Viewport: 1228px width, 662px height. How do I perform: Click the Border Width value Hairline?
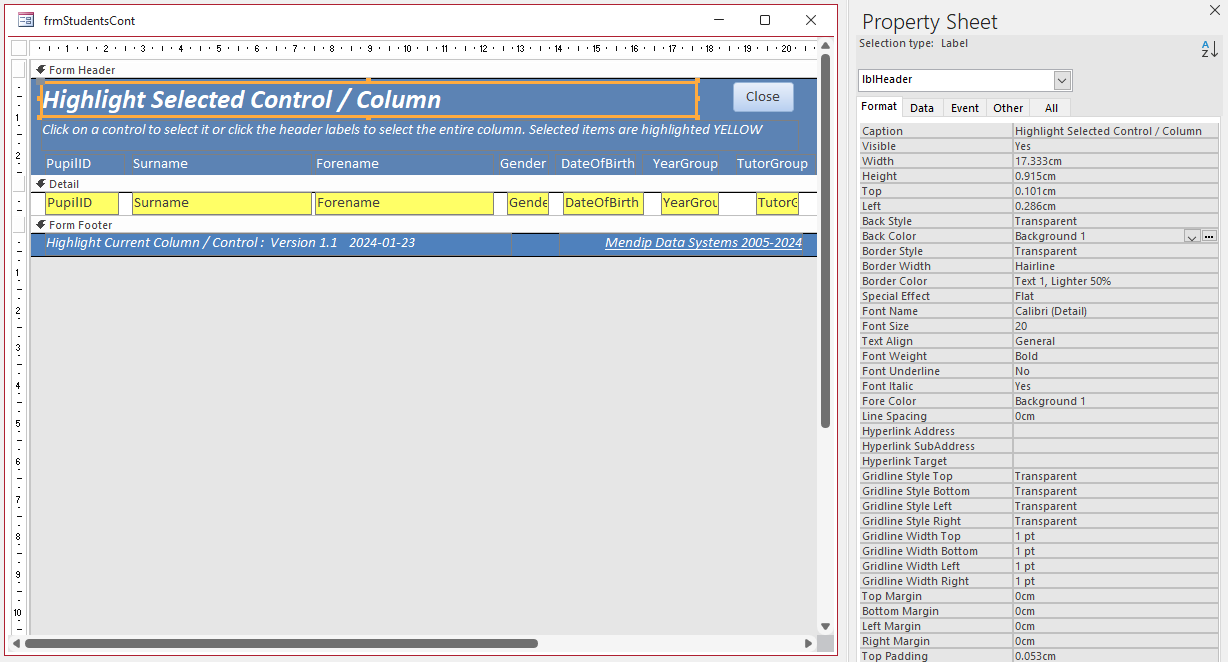click(x=1115, y=266)
